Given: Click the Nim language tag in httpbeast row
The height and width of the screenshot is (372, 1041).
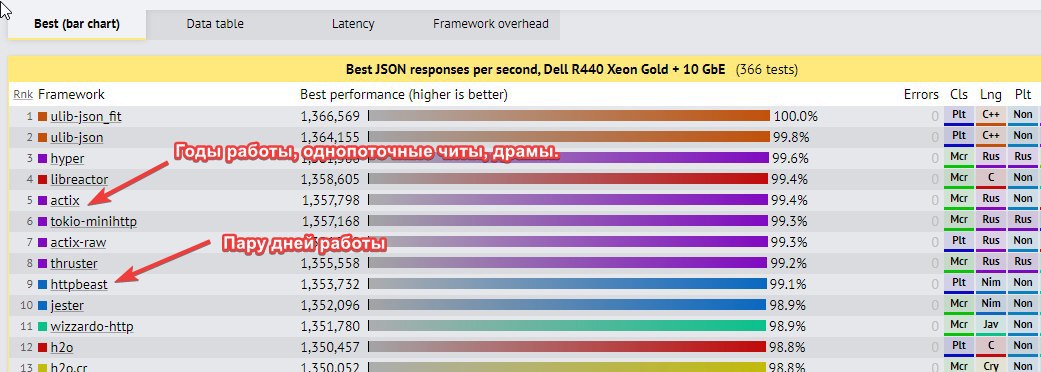Looking at the screenshot, I should point(991,284).
